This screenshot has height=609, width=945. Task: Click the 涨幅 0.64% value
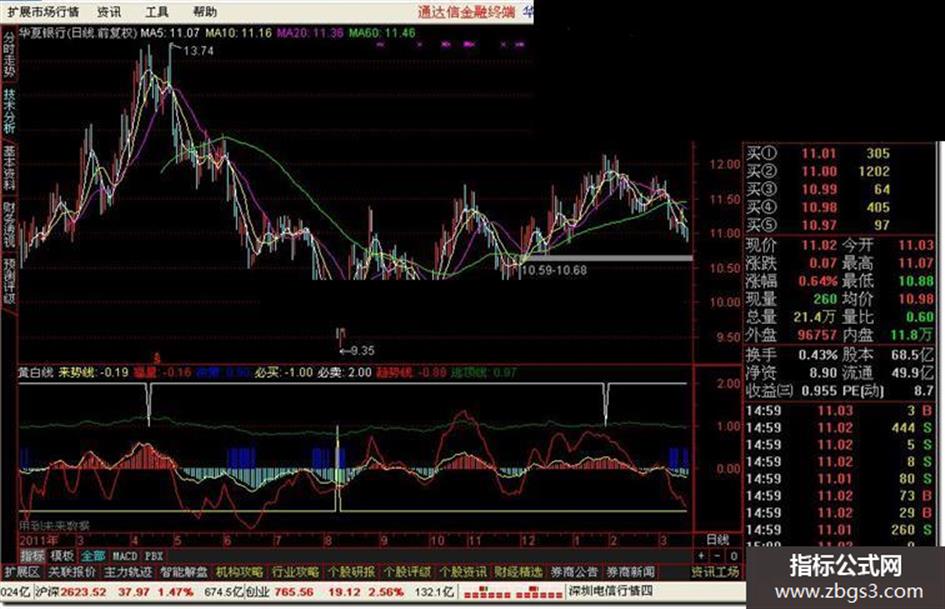[x=818, y=281]
